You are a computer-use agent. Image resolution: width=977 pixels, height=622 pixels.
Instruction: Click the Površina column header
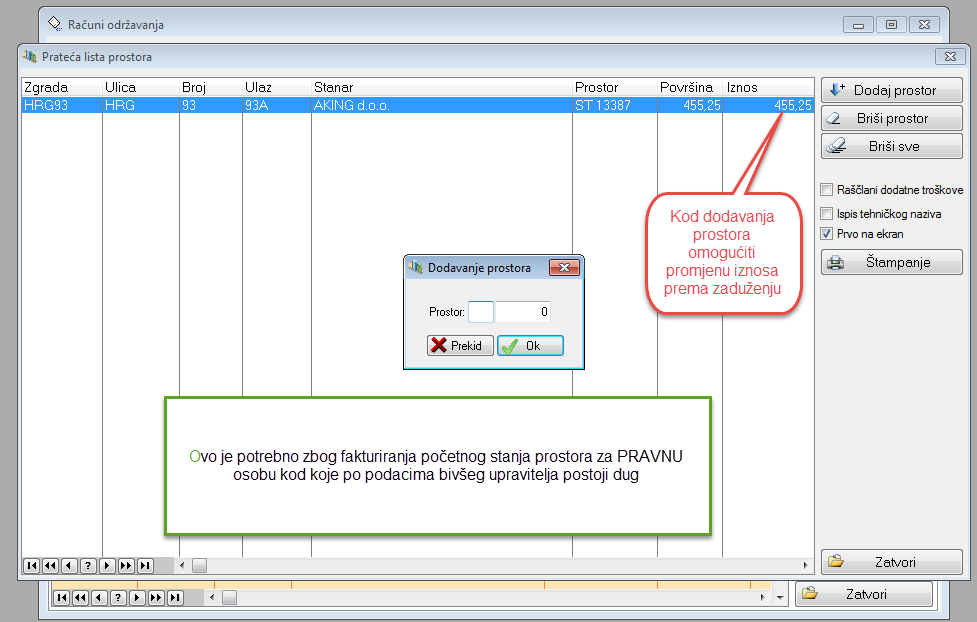pos(690,87)
